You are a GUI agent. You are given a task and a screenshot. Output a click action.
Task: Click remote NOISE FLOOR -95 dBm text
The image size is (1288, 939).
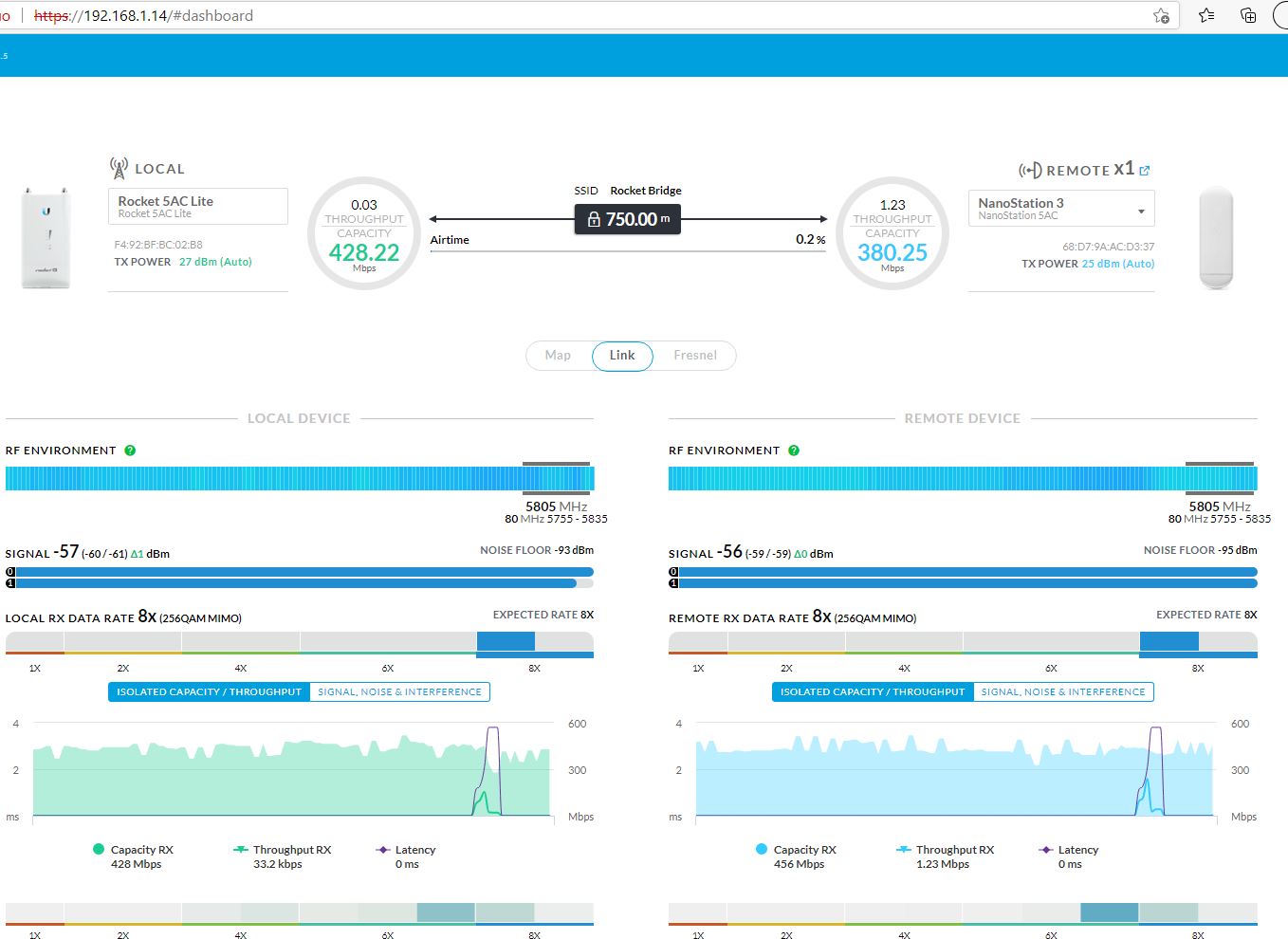tap(1200, 550)
